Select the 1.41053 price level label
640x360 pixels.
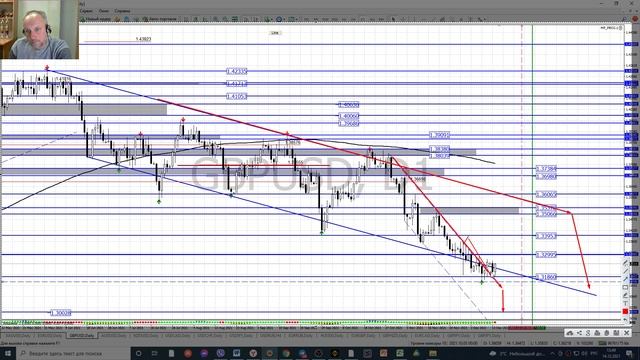(x=237, y=97)
